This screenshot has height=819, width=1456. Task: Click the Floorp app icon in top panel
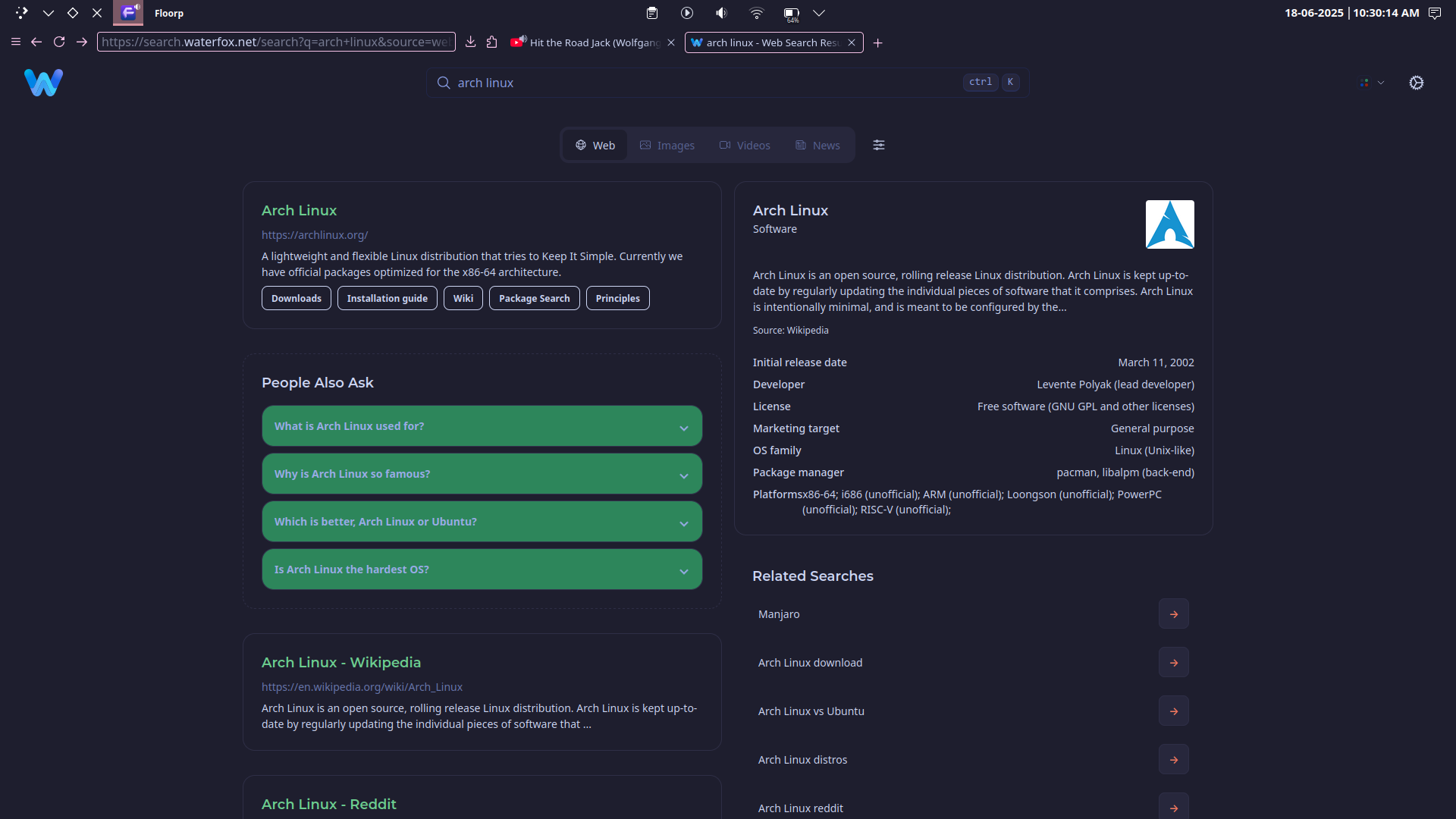(128, 13)
